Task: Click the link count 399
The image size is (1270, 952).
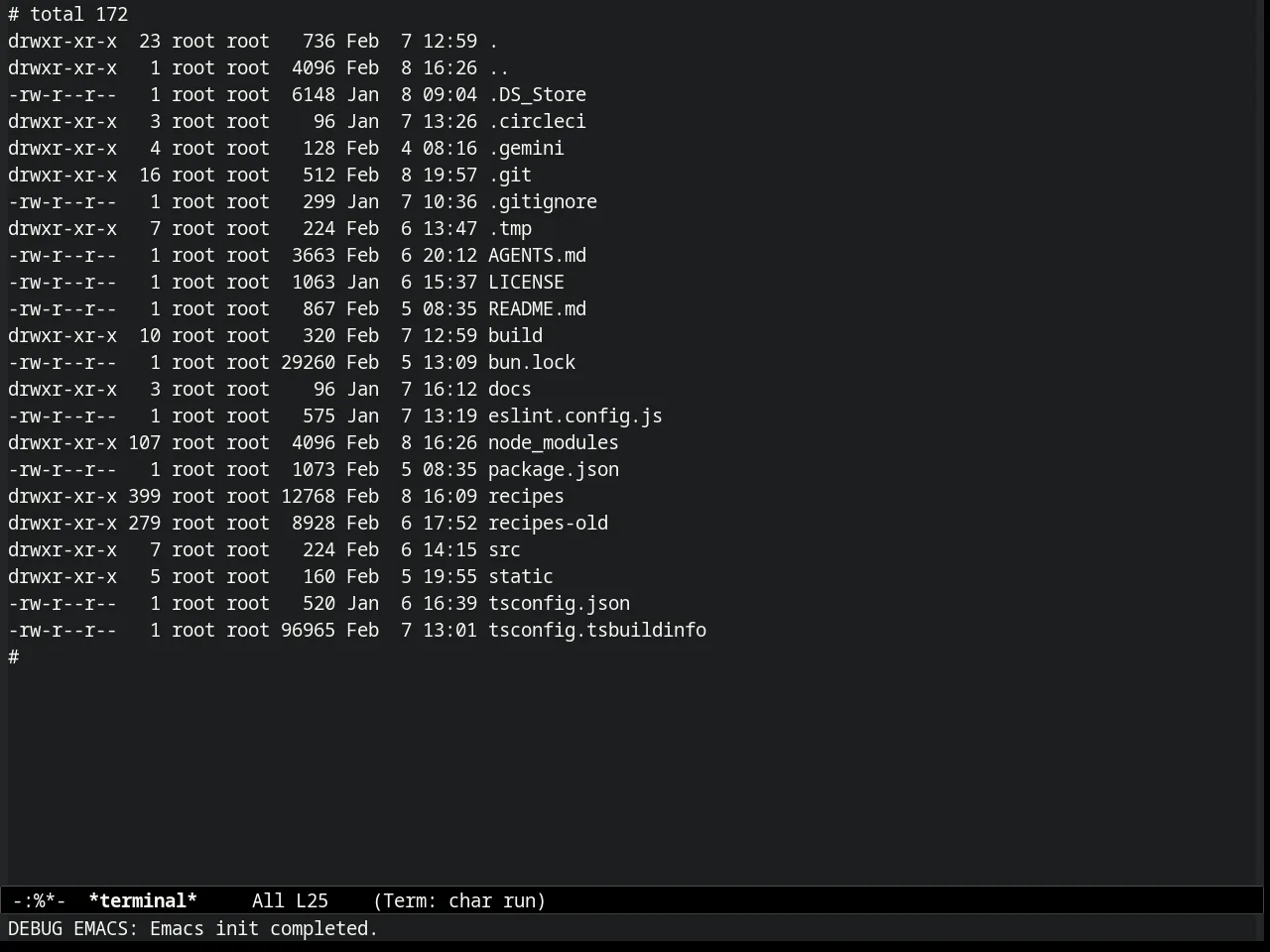Action: [x=144, y=496]
